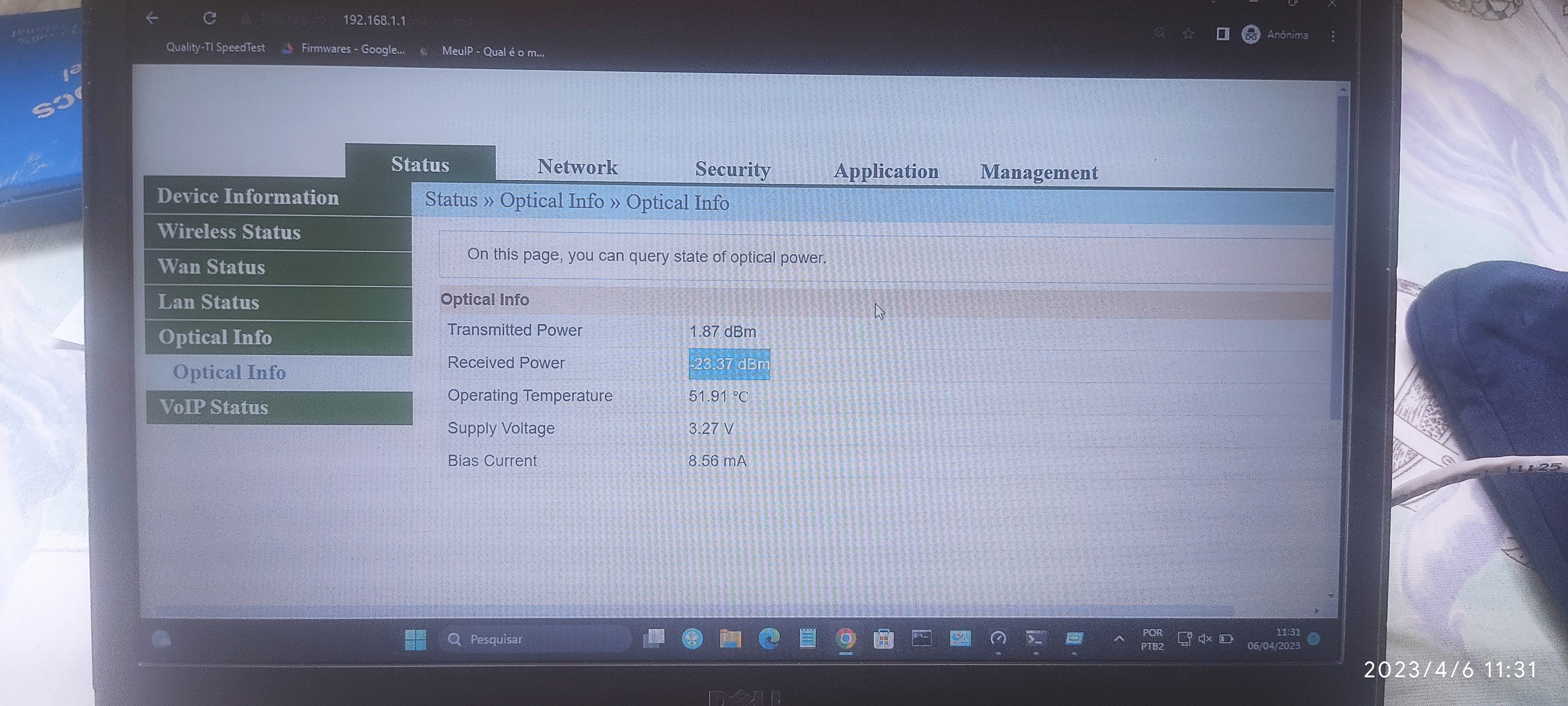Expand Device Information sidebar section
Image resolution: width=1568 pixels, height=706 pixels.
(x=248, y=197)
